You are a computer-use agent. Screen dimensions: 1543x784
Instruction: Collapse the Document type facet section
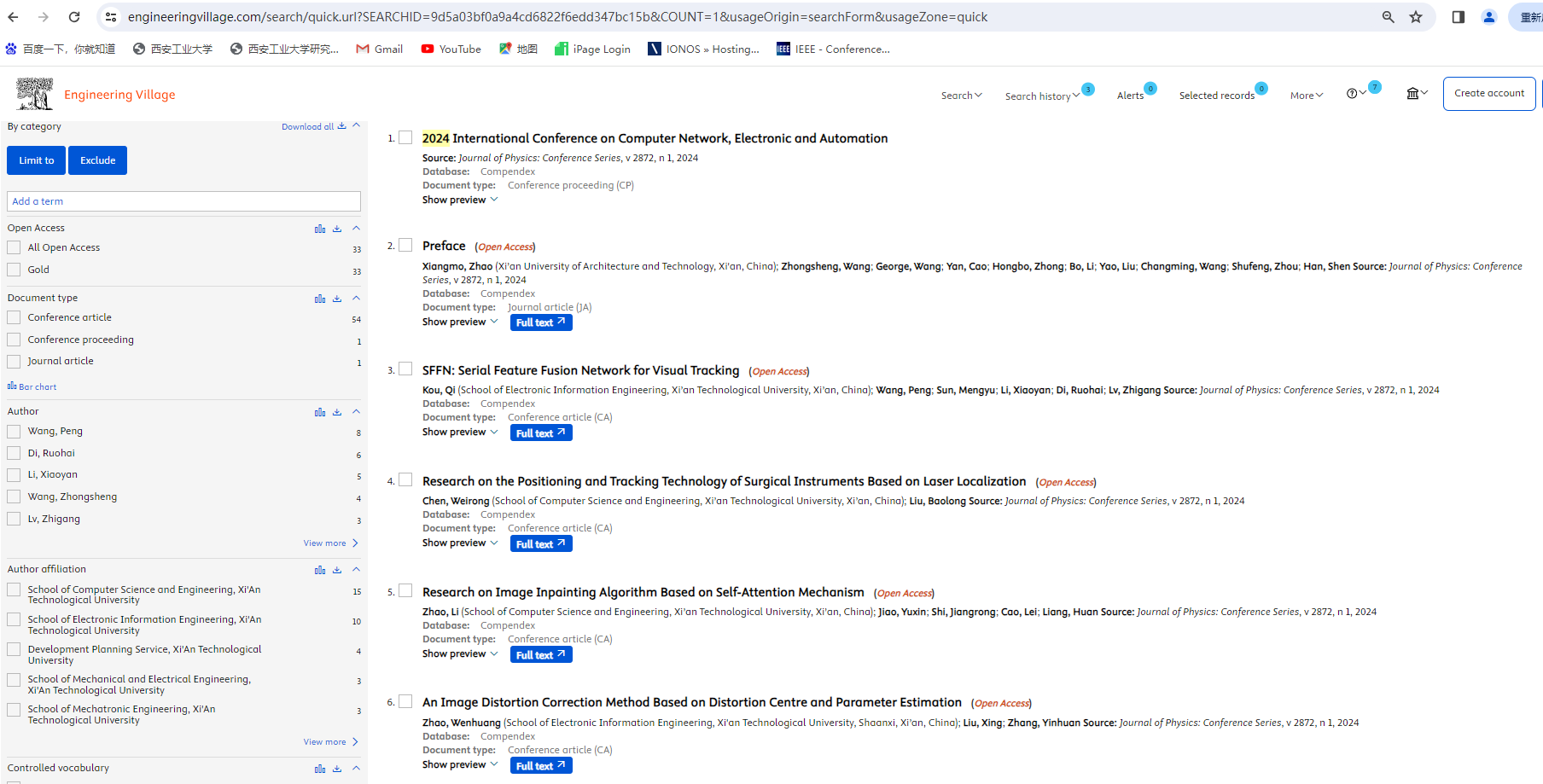tap(356, 298)
